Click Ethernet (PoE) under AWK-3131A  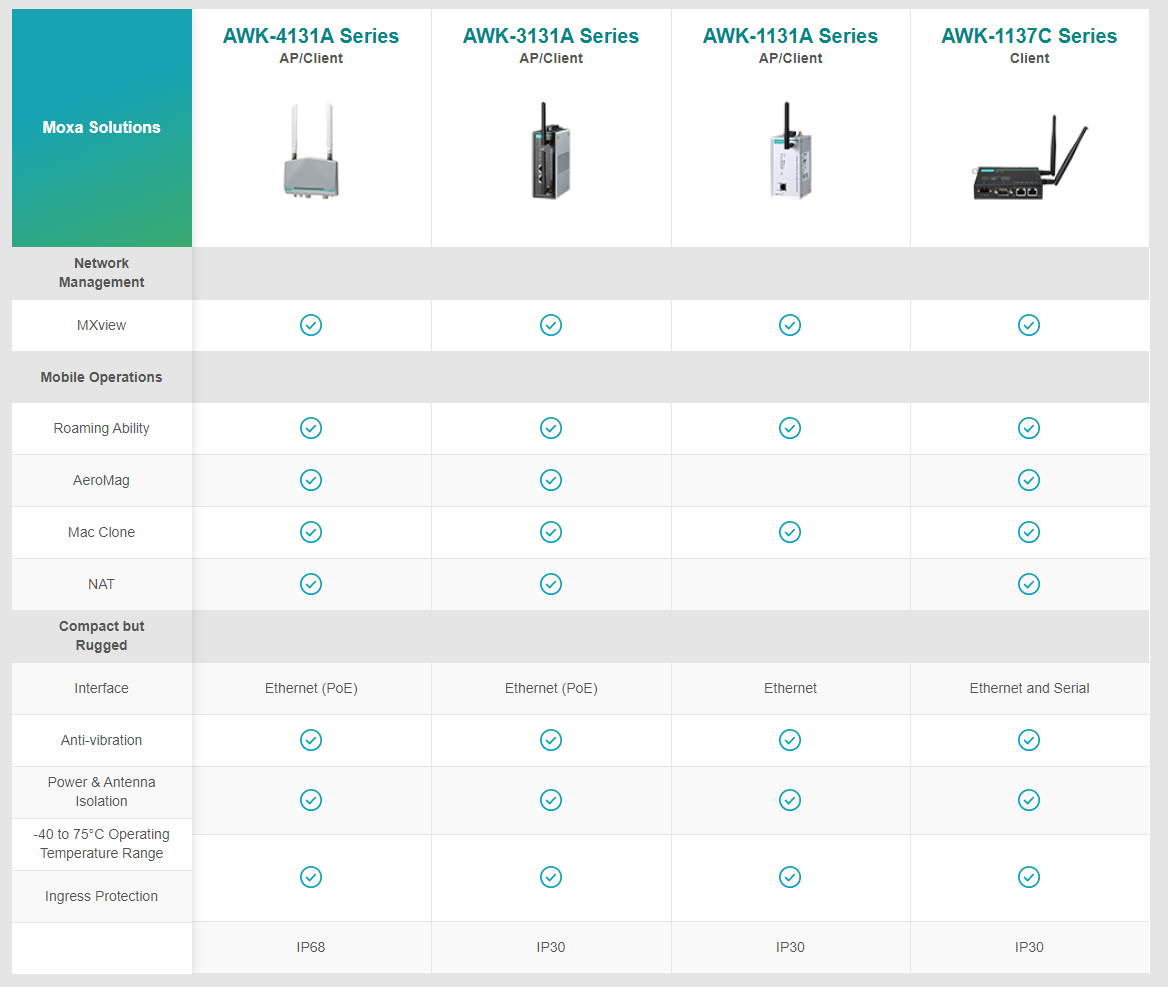pyautogui.click(x=550, y=688)
